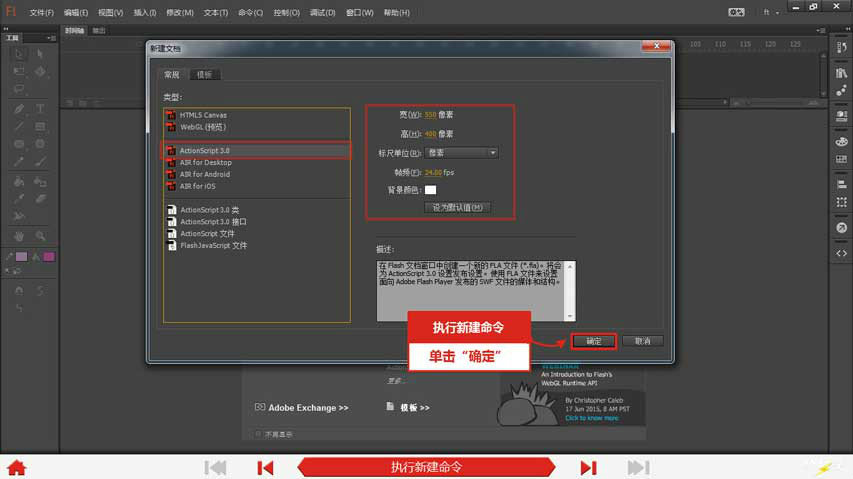Screen dimensions: 853x479
Task: Select the Oval tool
Action: pos(19,144)
